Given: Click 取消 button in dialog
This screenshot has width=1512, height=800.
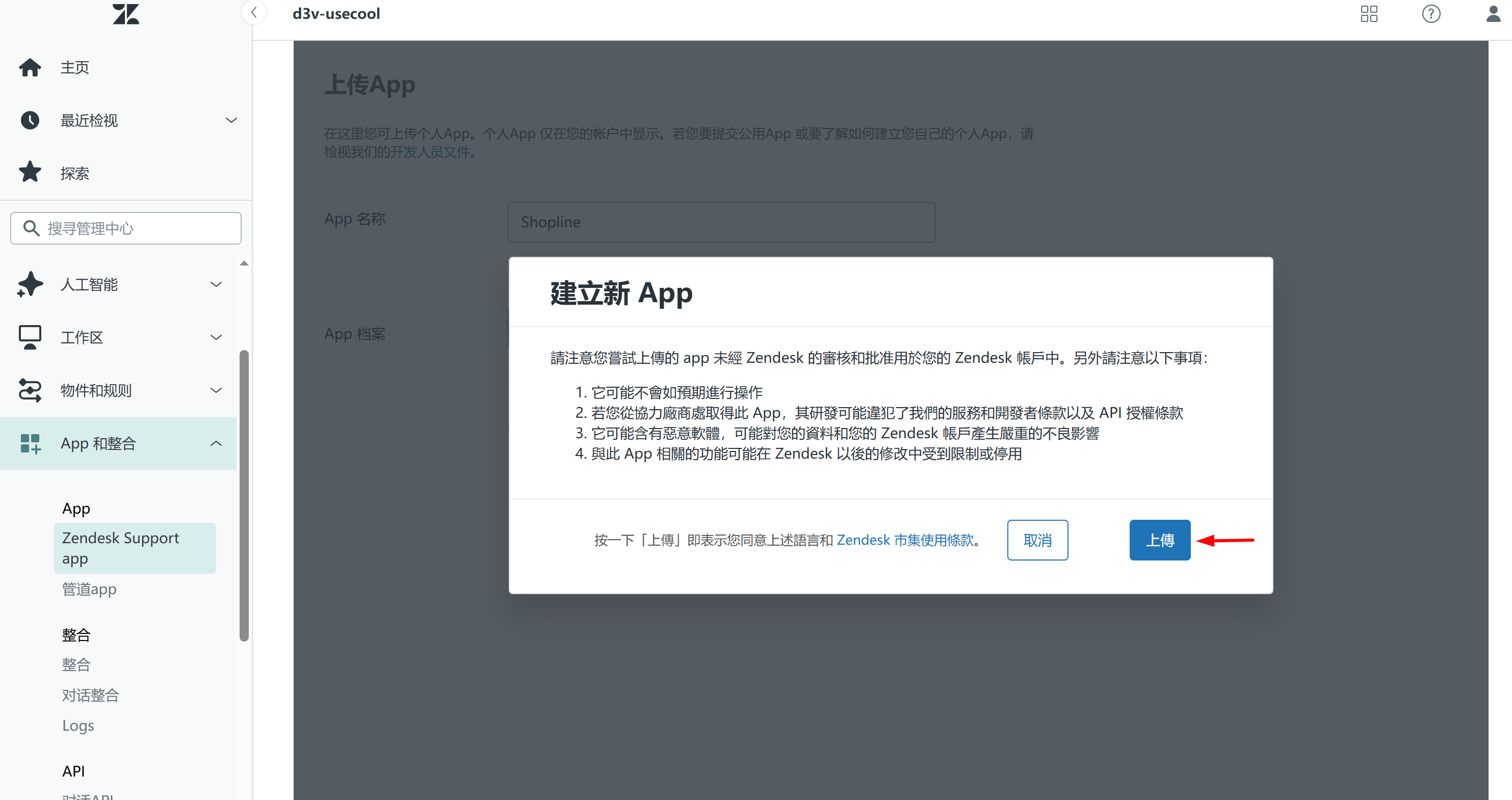Looking at the screenshot, I should [1037, 540].
